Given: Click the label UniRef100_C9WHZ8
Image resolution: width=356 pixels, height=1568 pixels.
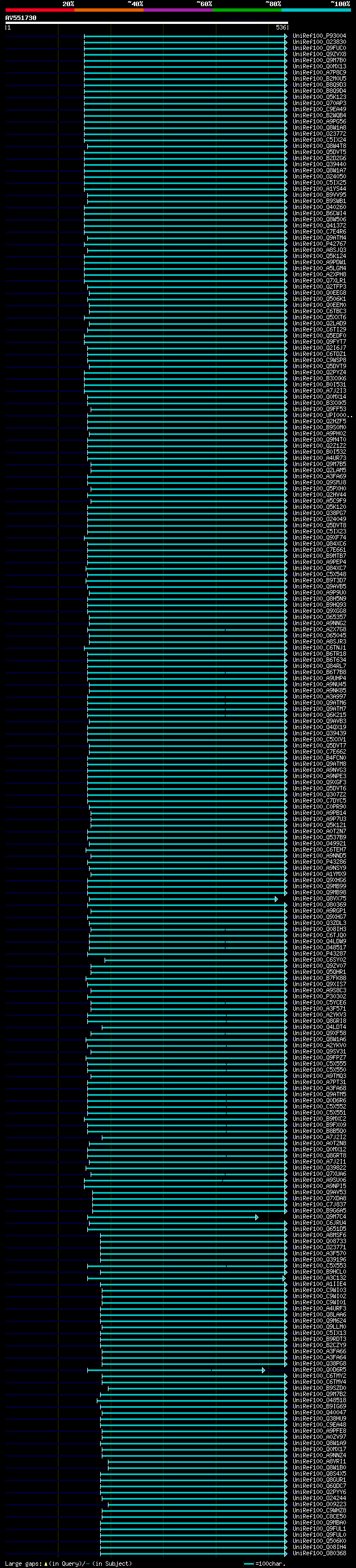Looking at the screenshot, I should 319,1511.
